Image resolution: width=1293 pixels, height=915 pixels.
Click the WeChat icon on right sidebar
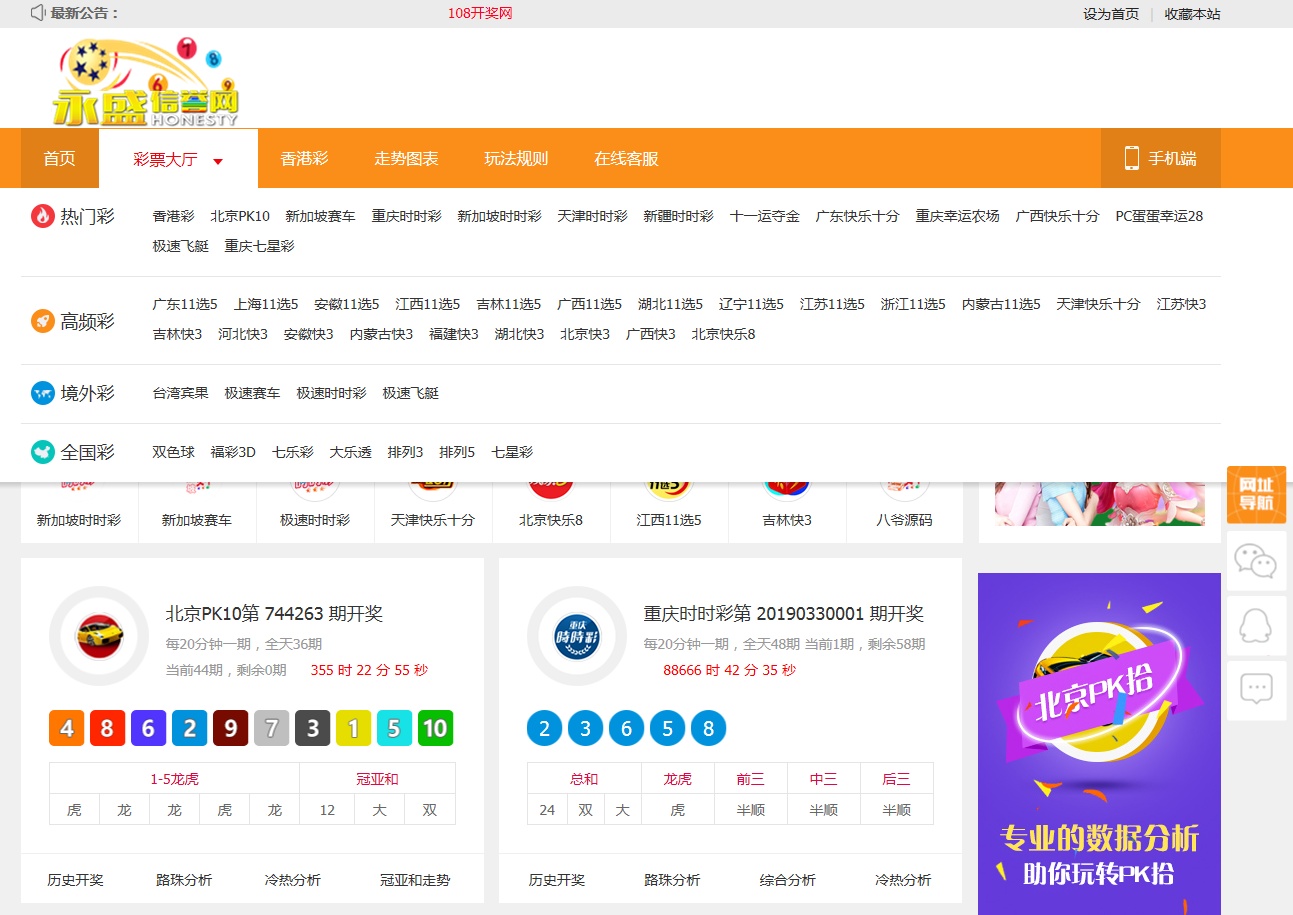pos(1256,561)
